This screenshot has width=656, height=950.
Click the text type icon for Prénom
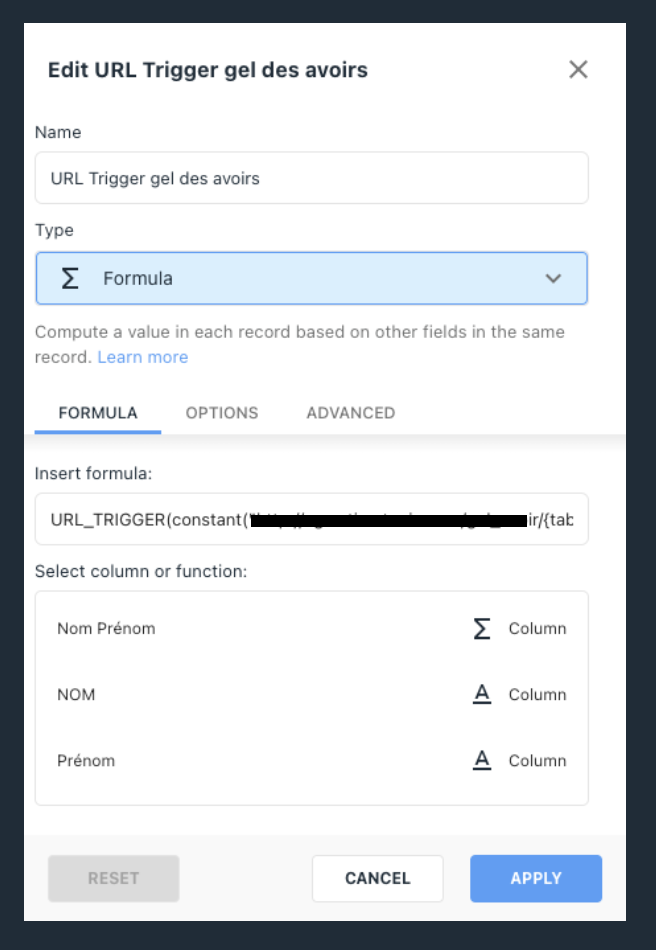(482, 760)
